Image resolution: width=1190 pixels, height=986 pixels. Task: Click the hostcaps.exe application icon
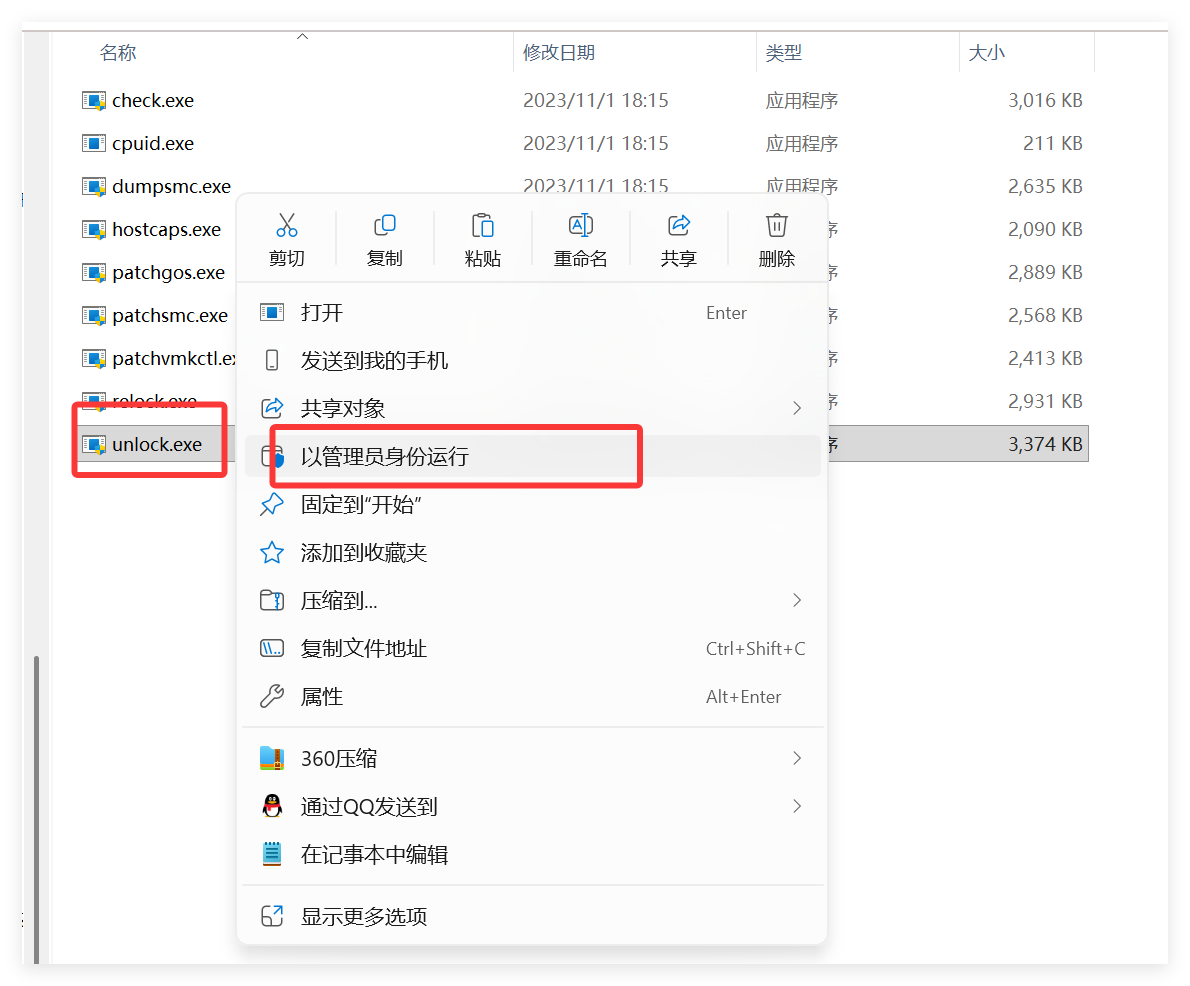click(93, 229)
